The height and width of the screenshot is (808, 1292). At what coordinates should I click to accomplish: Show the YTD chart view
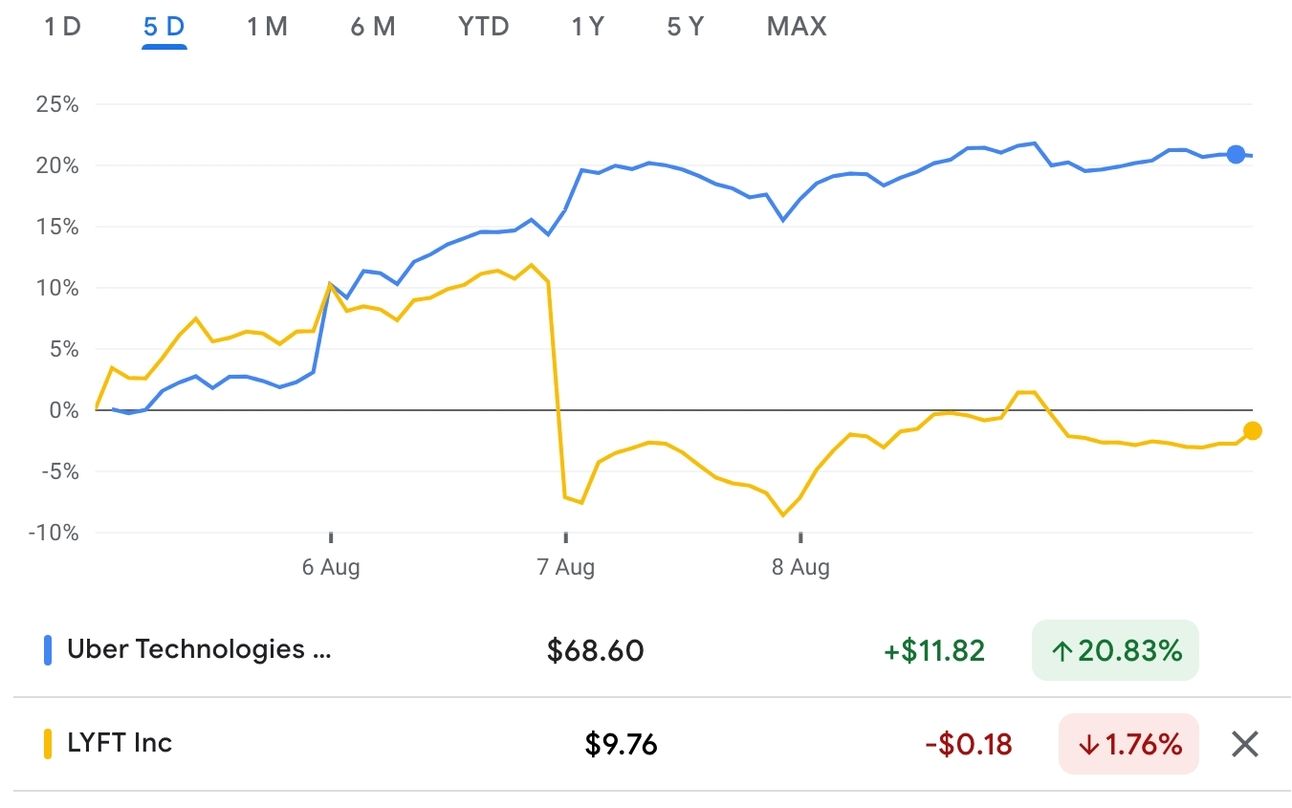[x=483, y=27]
